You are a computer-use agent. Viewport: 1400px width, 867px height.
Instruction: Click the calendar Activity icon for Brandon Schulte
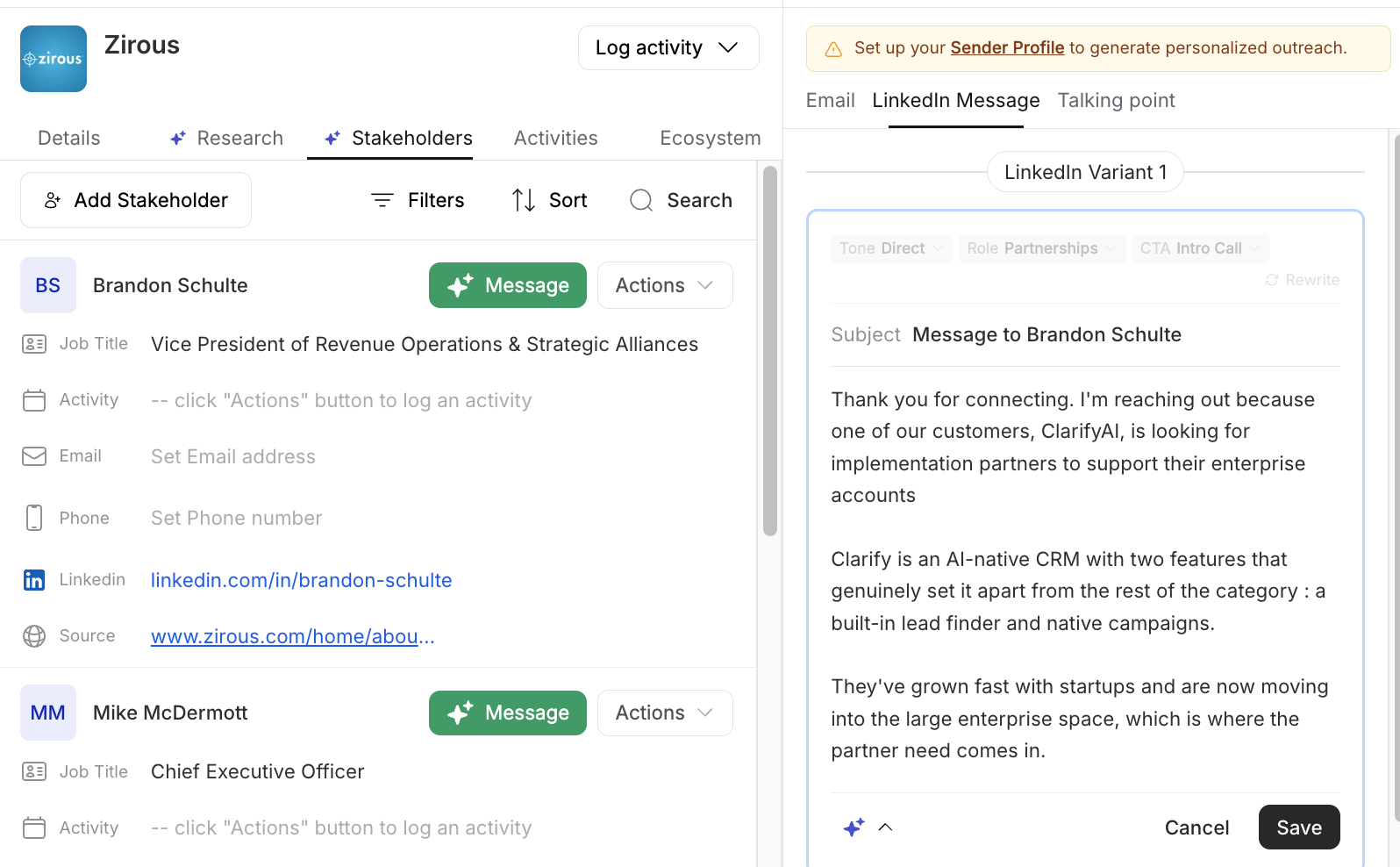pos(34,400)
